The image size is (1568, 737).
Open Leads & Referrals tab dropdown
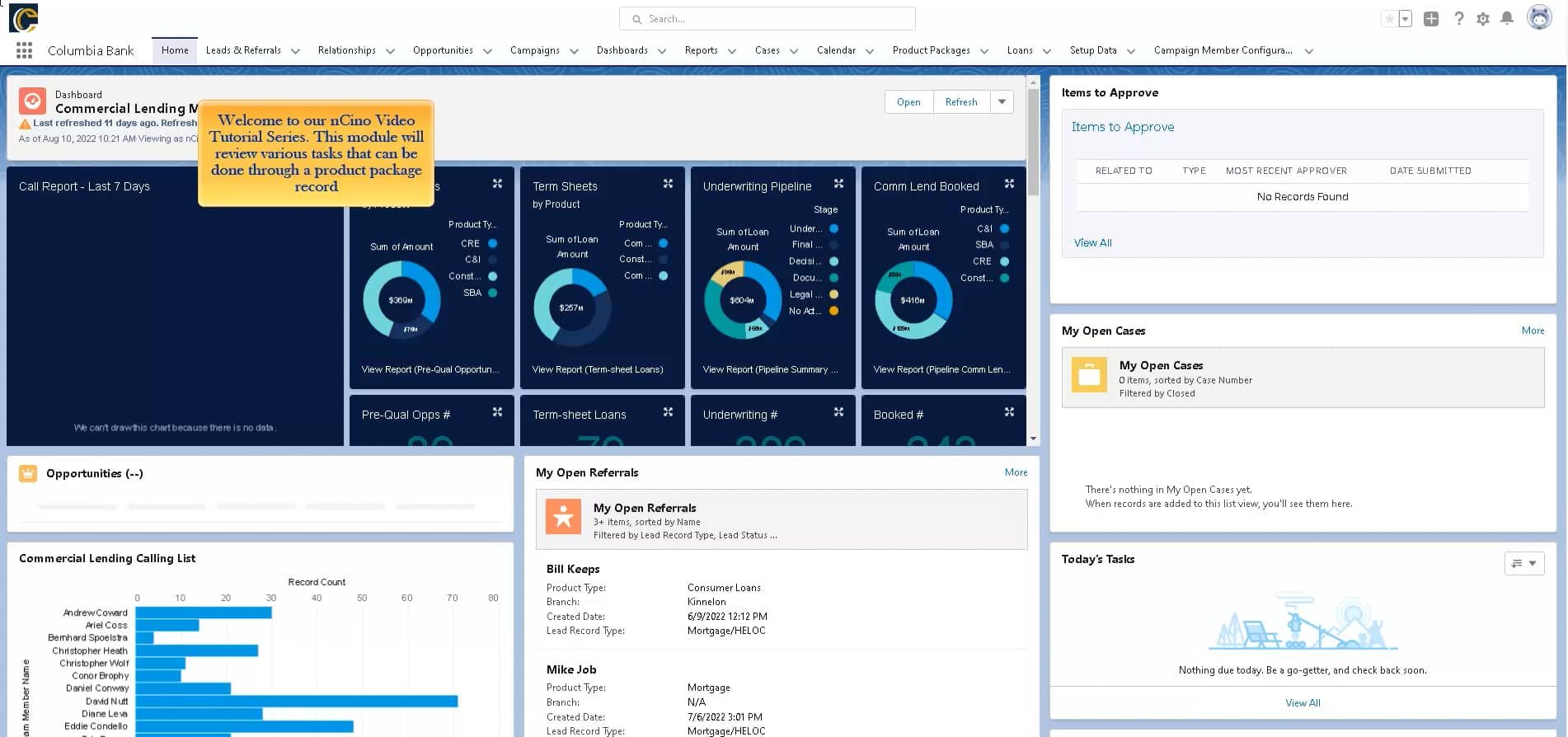click(295, 51)
